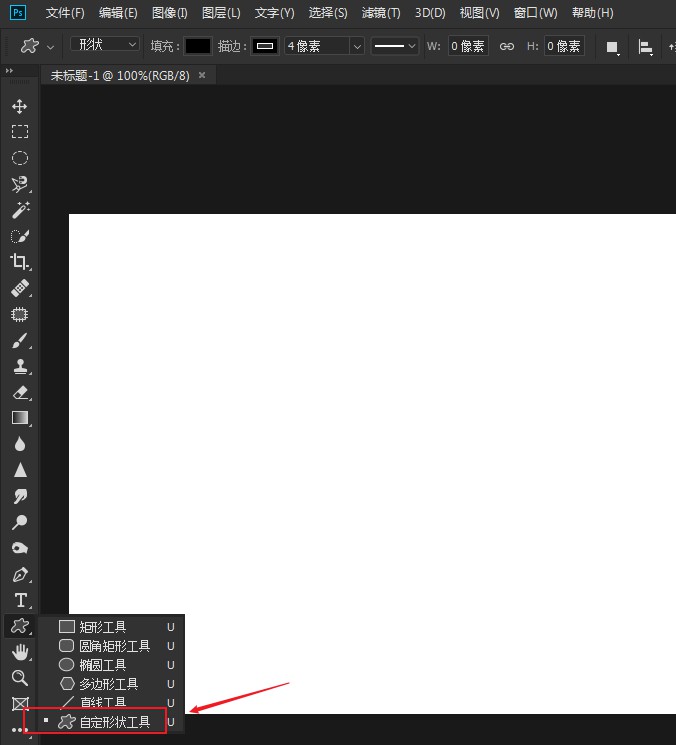Select the Move tool

[19, 106]
